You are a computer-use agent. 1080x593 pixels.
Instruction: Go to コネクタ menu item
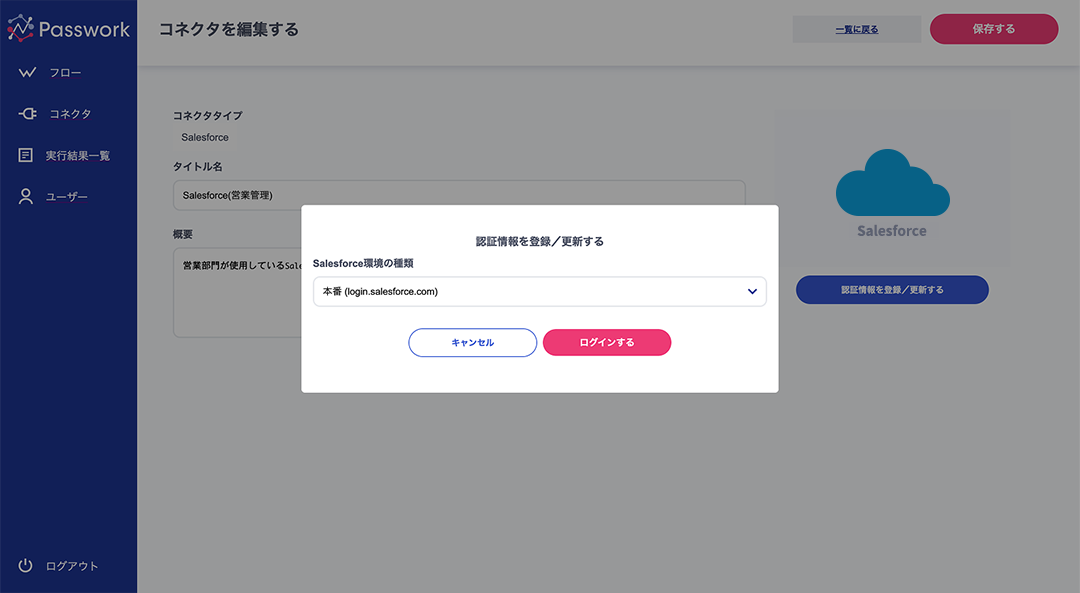point(70,114)
